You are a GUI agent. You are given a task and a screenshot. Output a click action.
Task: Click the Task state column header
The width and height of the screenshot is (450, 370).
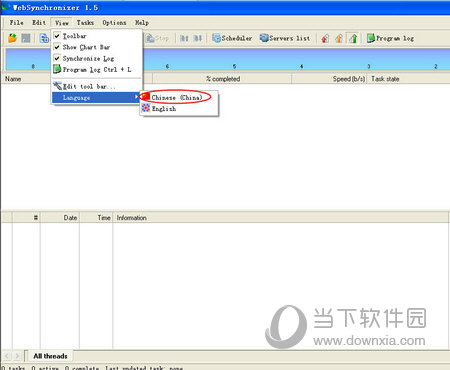coord(408,79)
